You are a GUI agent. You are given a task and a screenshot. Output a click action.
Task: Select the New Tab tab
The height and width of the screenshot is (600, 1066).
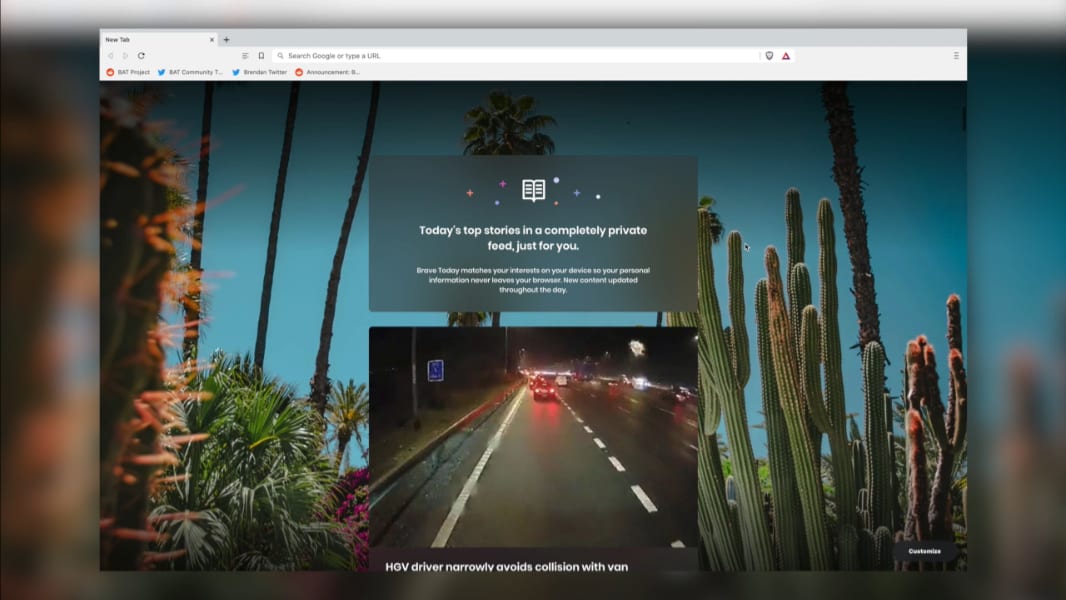[x=150, y=40]
